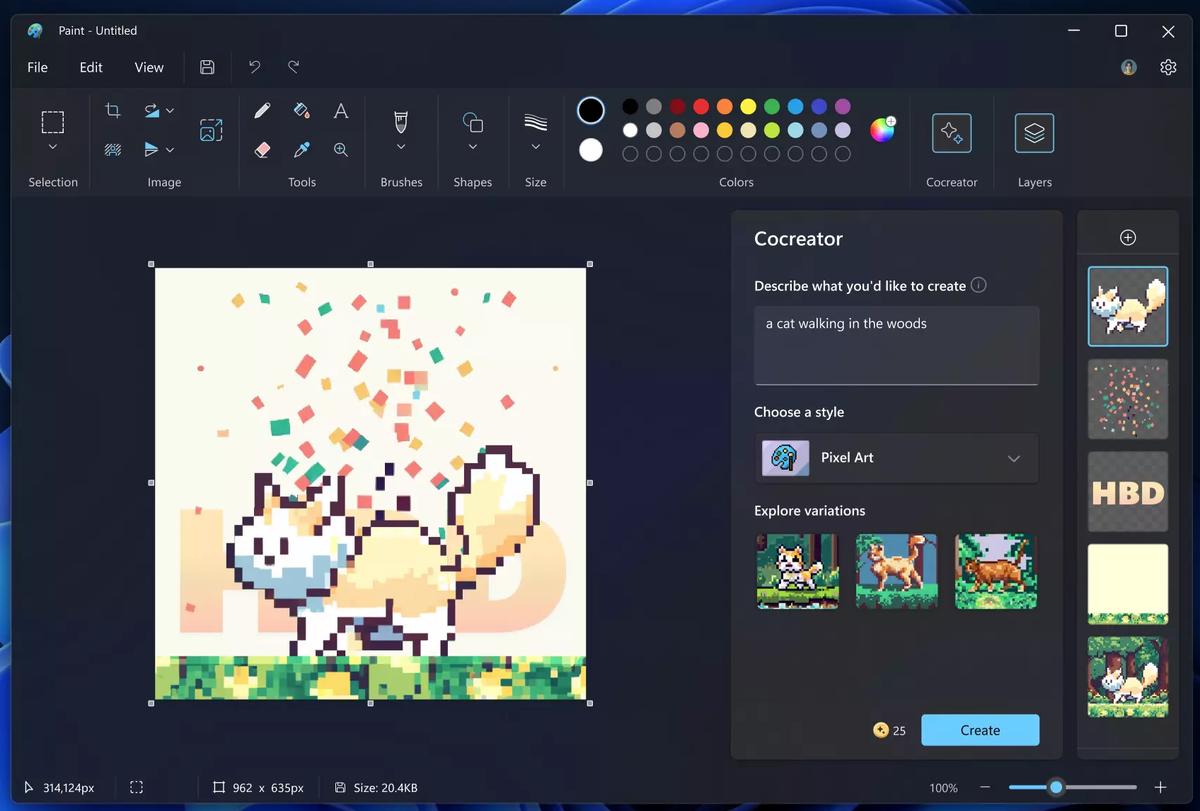1200x811 pixels.
Task: Click the zoom in plus icon
Action: (1161, 788)
